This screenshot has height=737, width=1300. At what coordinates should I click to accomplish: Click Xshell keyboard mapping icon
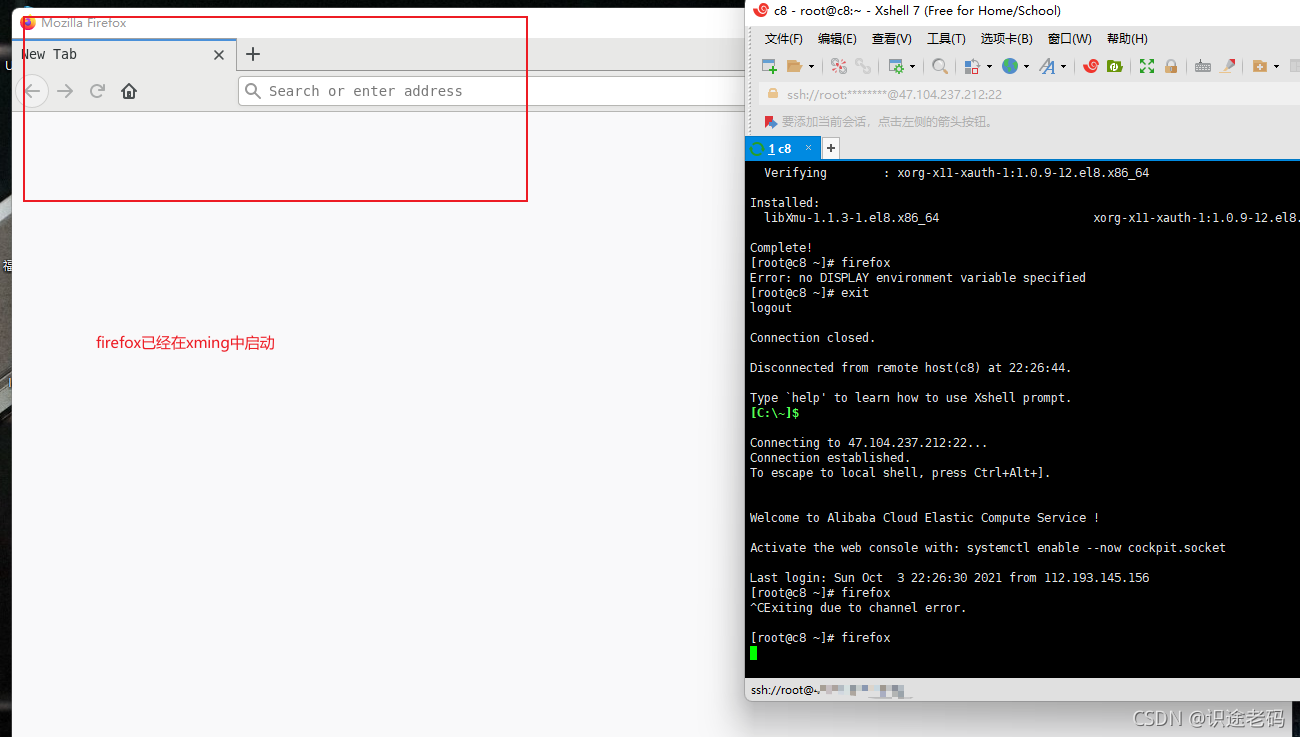pyautogui.click(x=1203, y=66)
